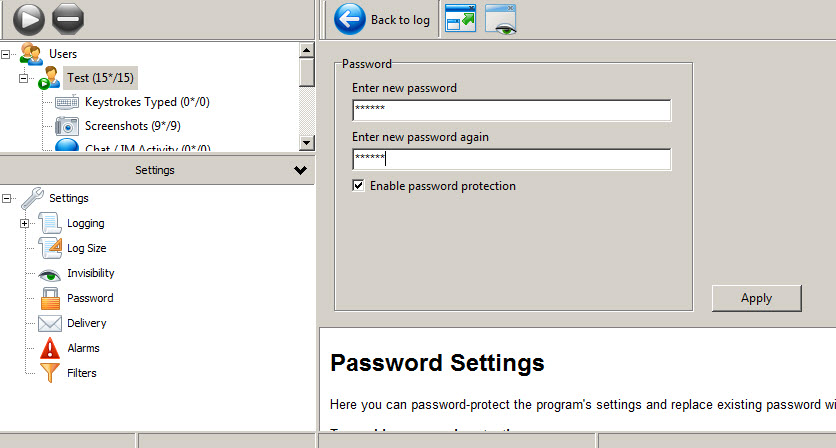
Task: Start monitoring with the play button
Action: [29, 19]
